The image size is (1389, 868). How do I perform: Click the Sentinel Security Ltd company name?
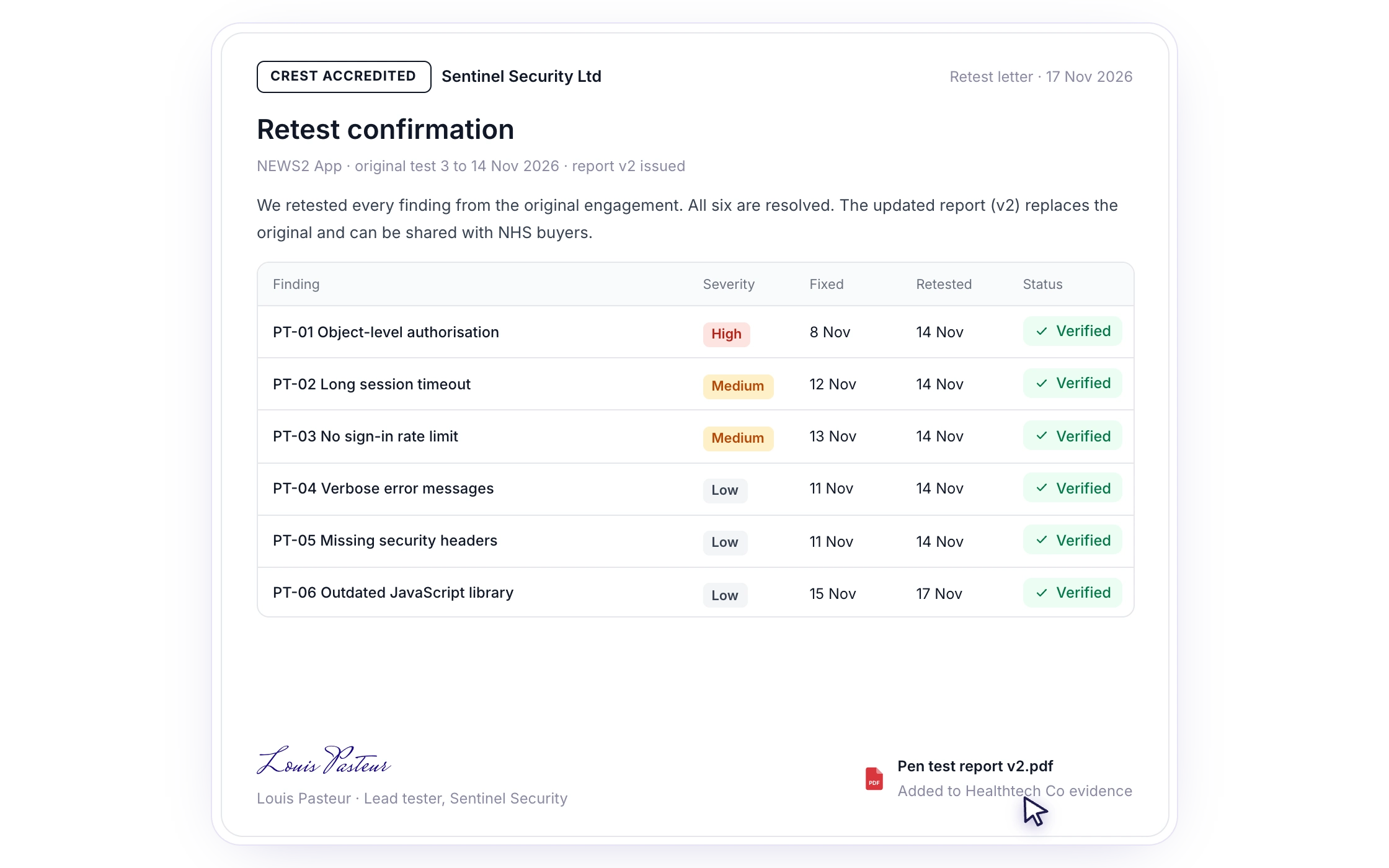(521, 76)
